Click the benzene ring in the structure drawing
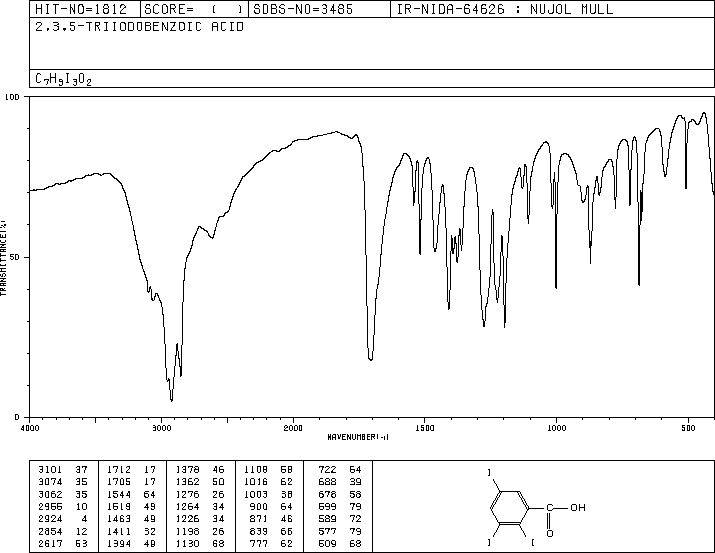 510,507
